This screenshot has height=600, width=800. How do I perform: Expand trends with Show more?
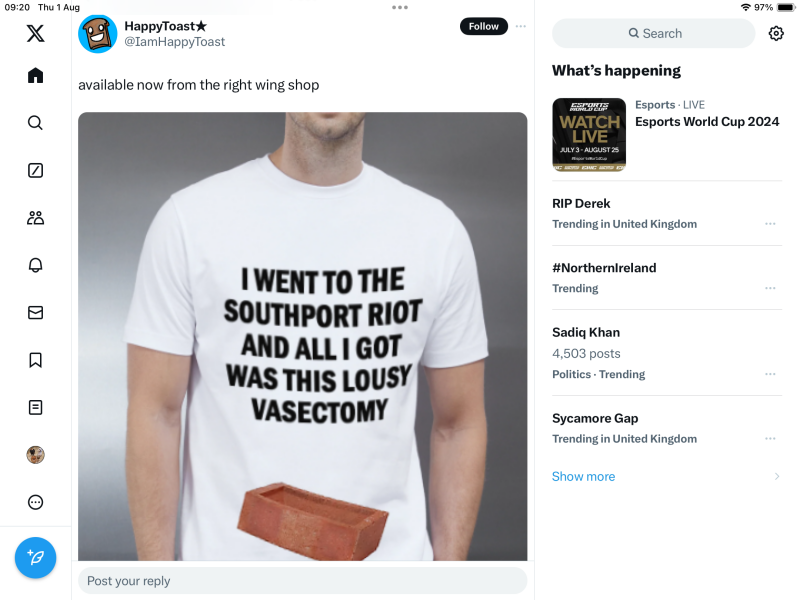(x=583, y=476)
